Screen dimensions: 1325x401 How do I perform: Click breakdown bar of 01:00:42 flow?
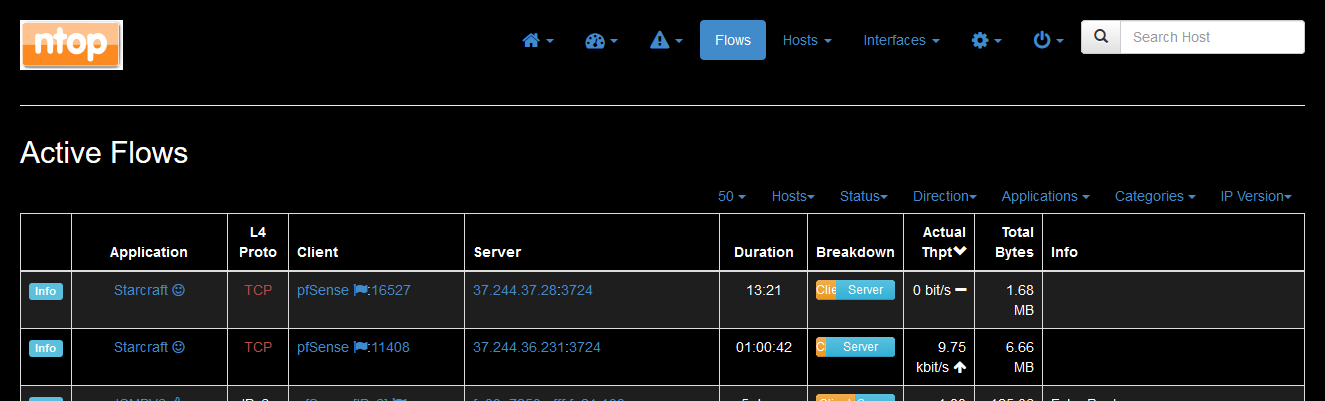(x=855, y=347)
